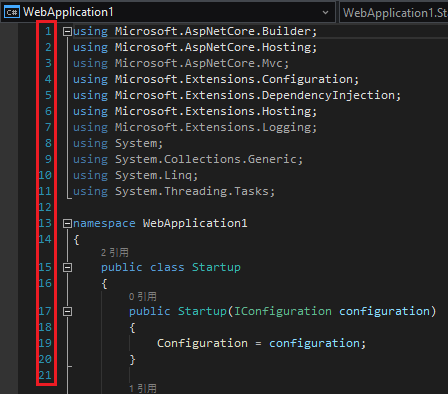The height and width of the screenshot is (394, 448).
Task: Click the IConfiguration type in constructor
Action: (x=283, y=311)
